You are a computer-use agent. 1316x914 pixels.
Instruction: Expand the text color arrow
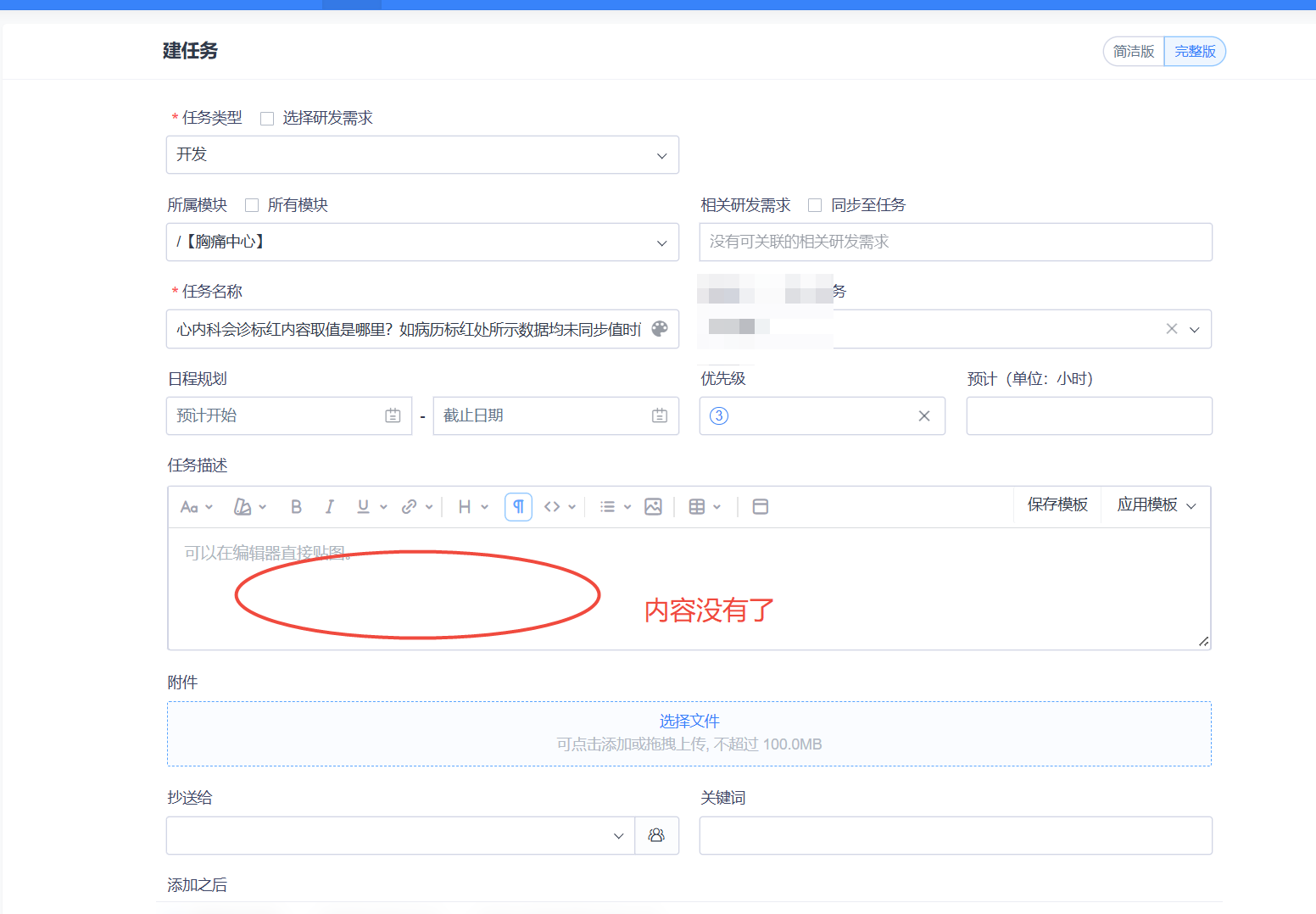(263, 507)
